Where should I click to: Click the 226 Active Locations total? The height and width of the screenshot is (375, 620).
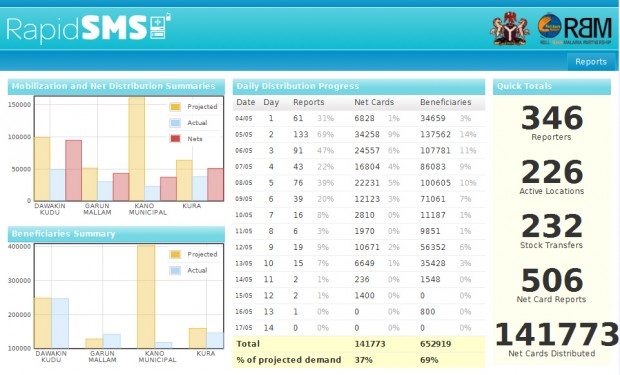tap(552, 177)
